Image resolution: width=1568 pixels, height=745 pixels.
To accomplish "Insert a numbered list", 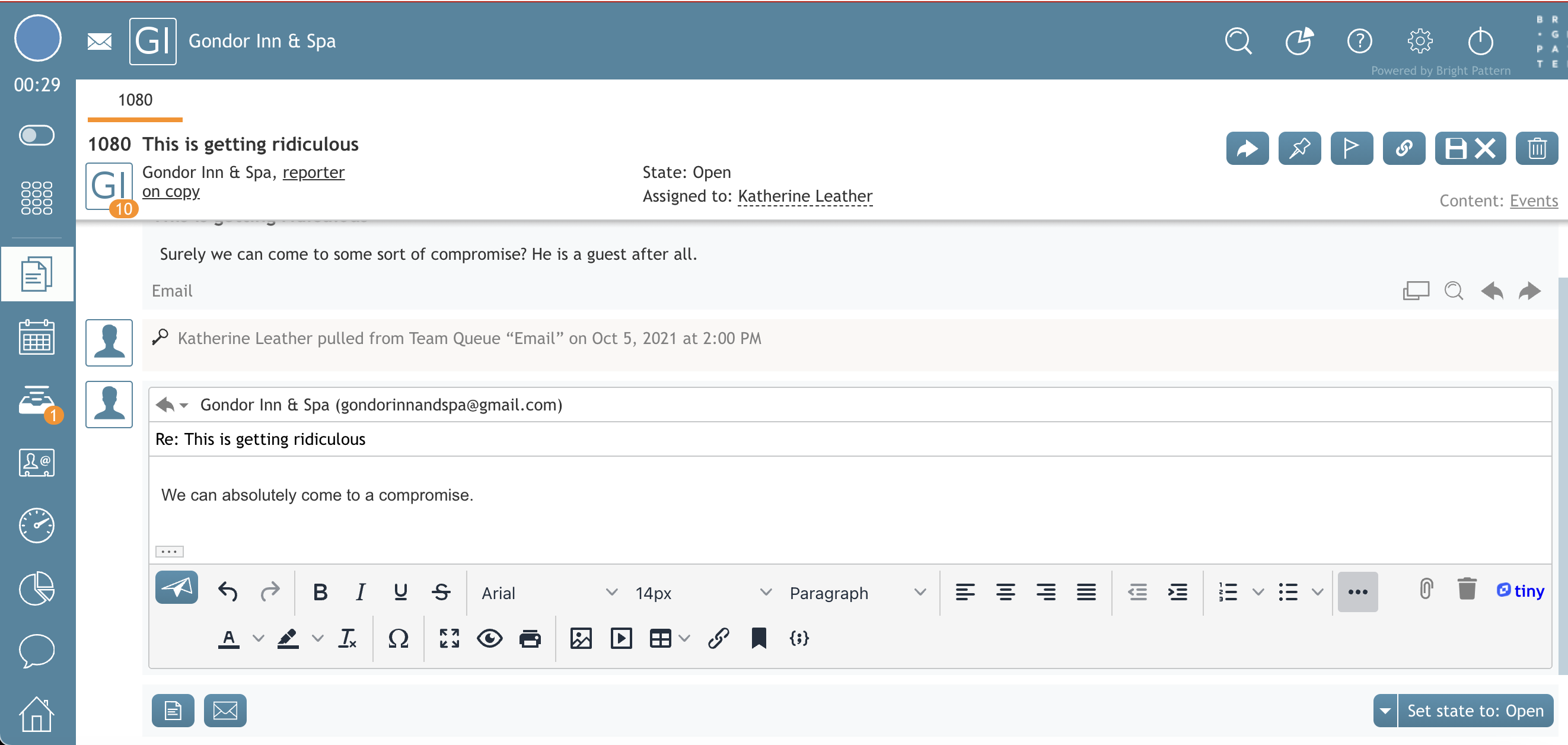I will tap(1228, 591).
